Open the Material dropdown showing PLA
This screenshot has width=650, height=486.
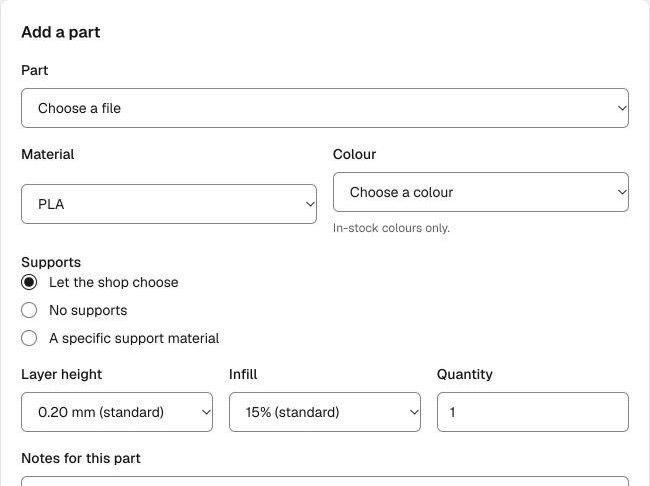click(x=169, y=204)
